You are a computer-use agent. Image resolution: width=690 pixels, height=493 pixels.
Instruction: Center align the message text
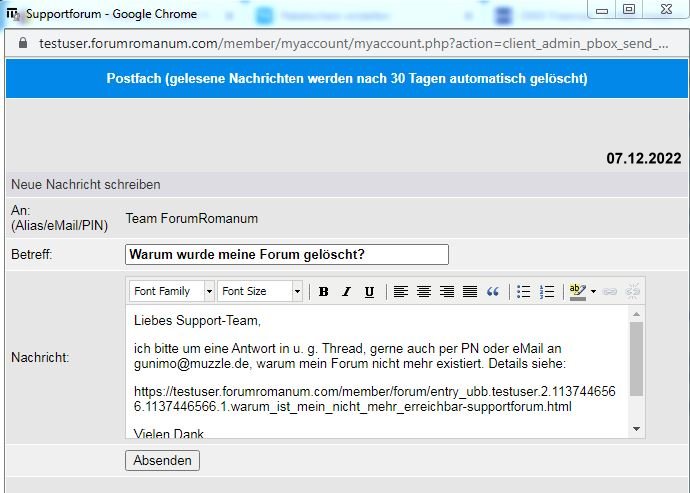(424, 292)
